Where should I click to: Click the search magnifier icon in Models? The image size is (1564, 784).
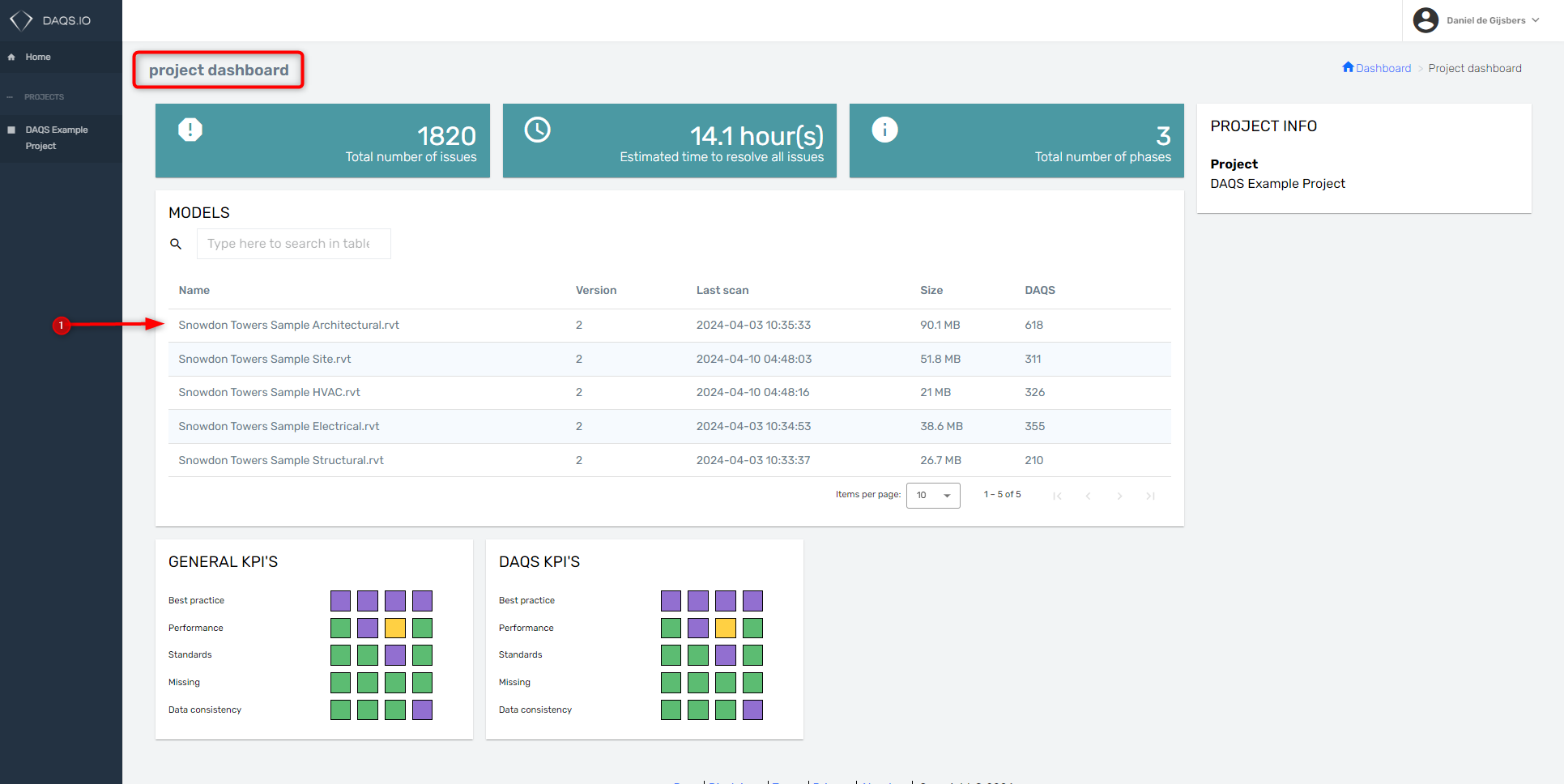(x=176, y=244)
